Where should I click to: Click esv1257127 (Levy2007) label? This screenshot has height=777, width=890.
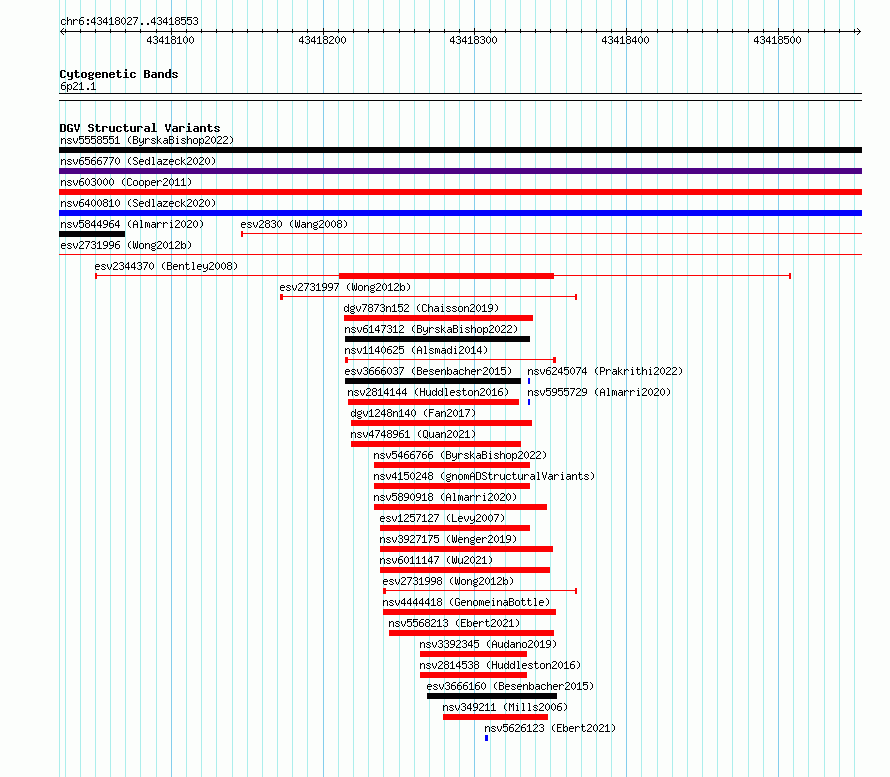(x=442, y=518)
